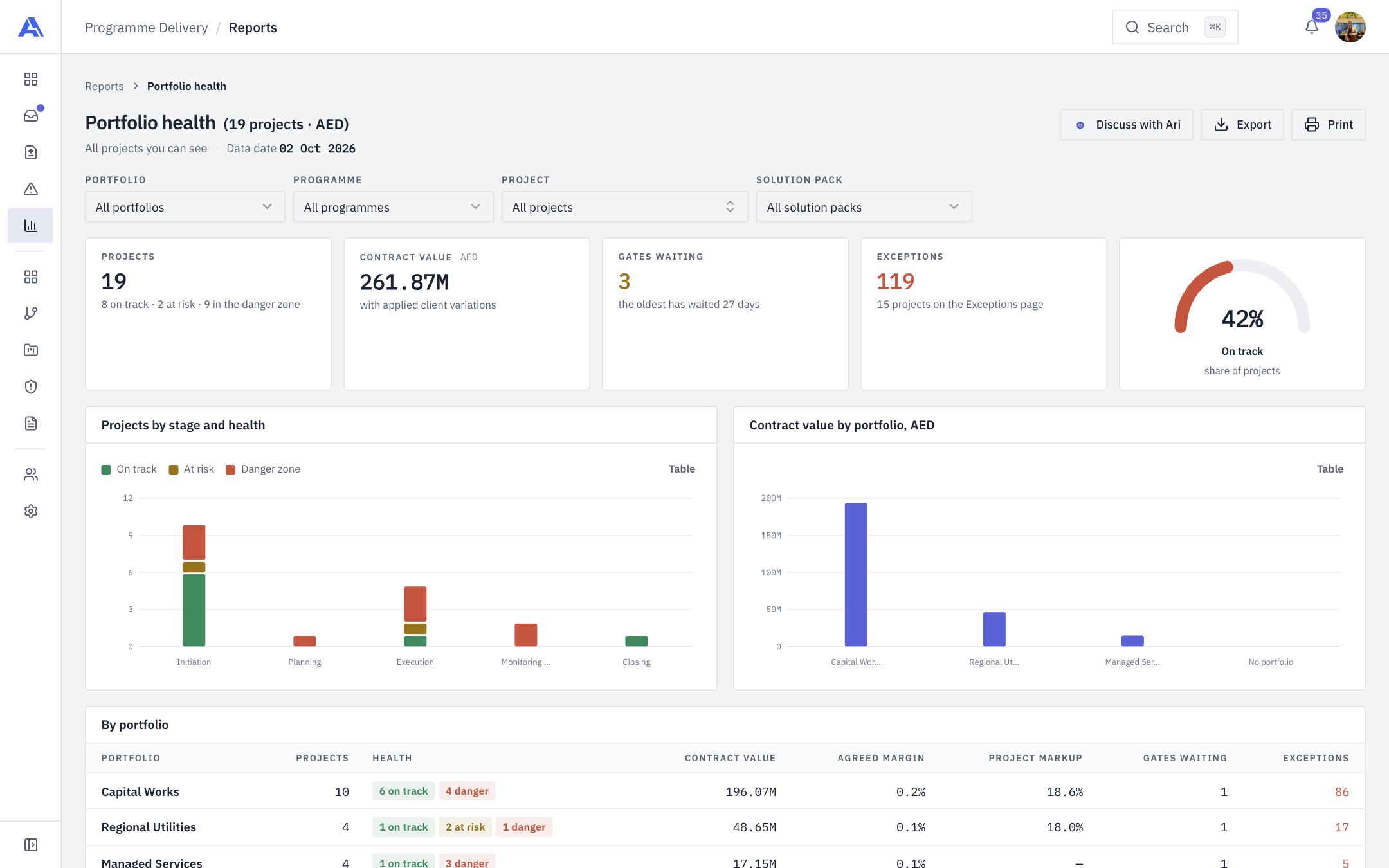Open the All solution packs dropdown
1389x868 pixels.
coord(864,207)
